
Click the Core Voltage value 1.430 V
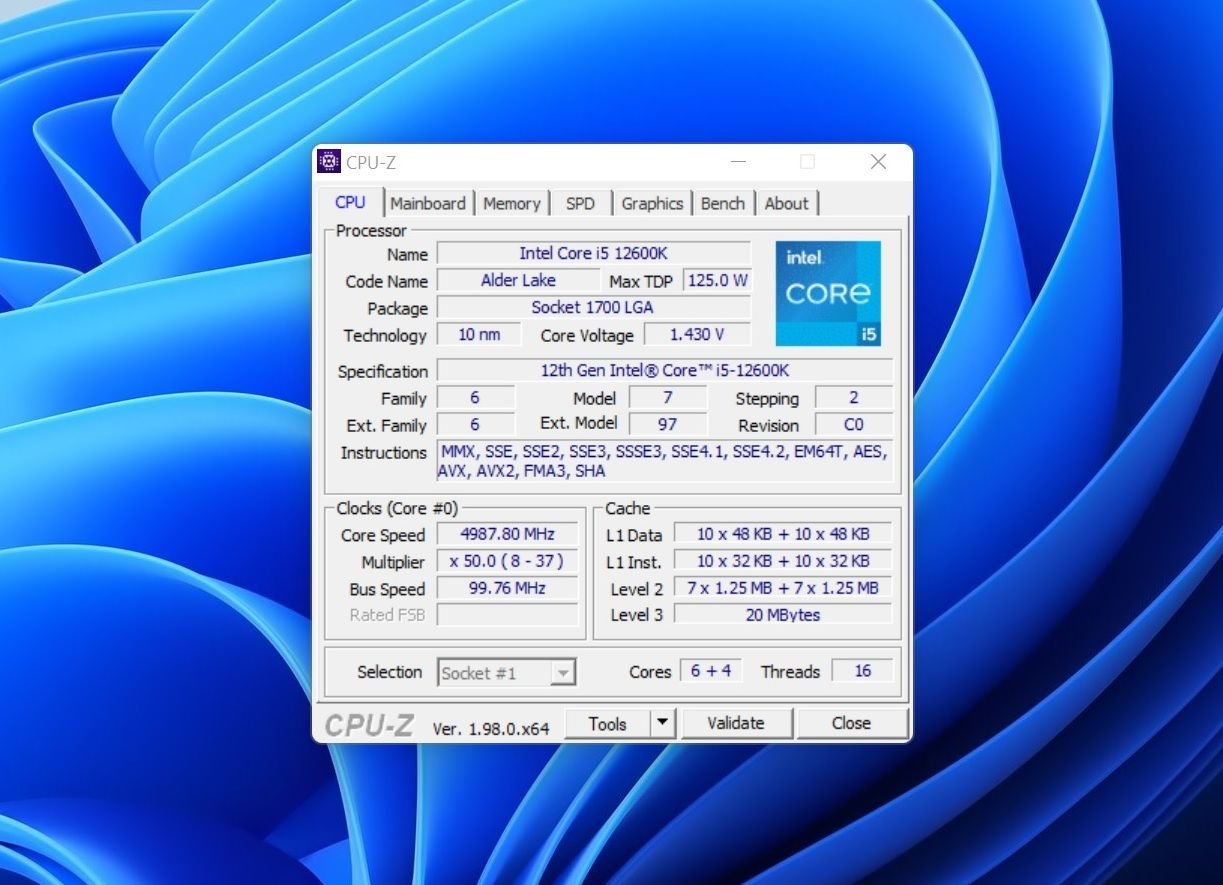697,334
